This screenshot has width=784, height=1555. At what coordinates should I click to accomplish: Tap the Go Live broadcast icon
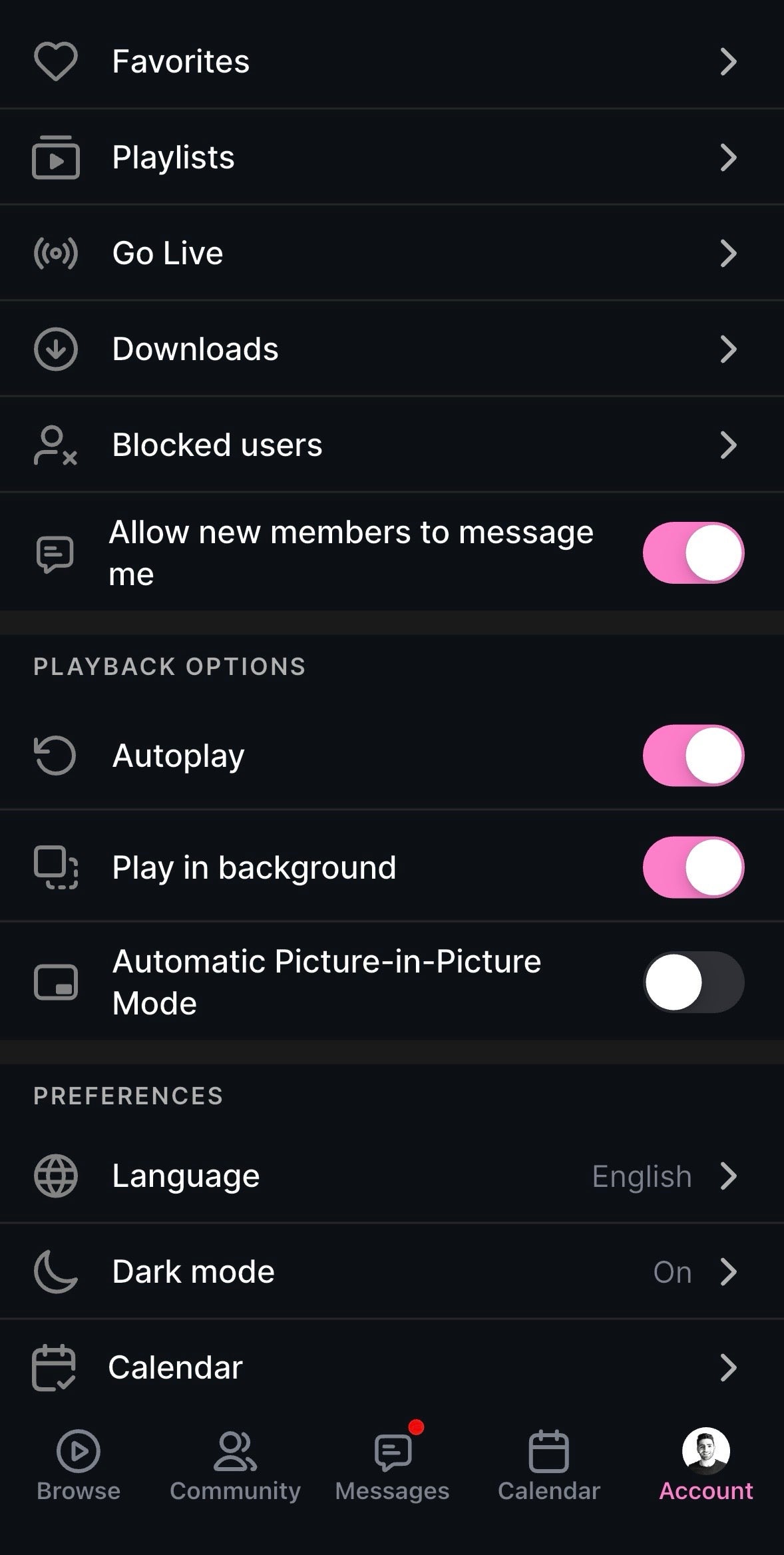point(56,254)
